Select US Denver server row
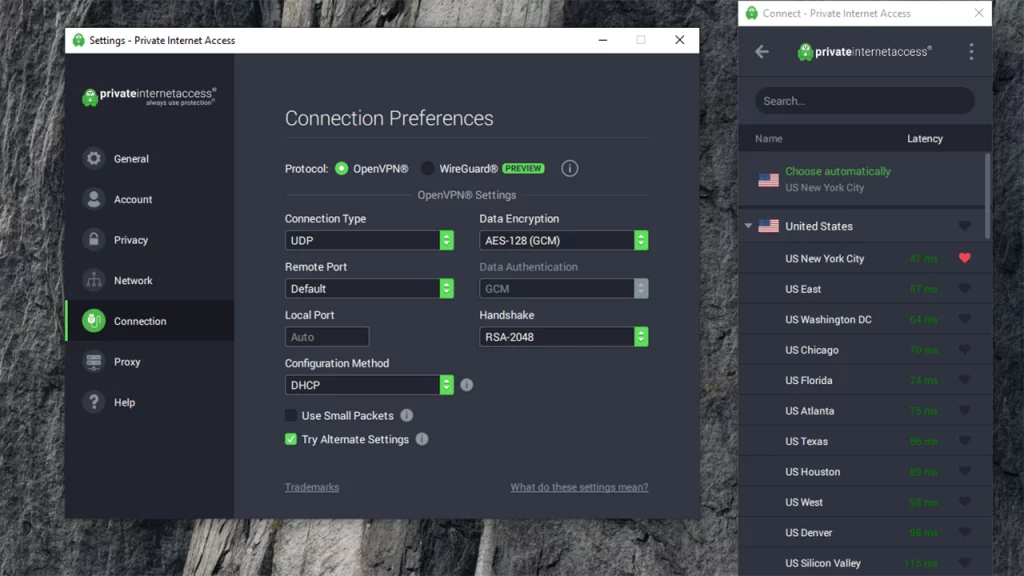Viewport: 1024px width, 576px height. pos(862,532)
